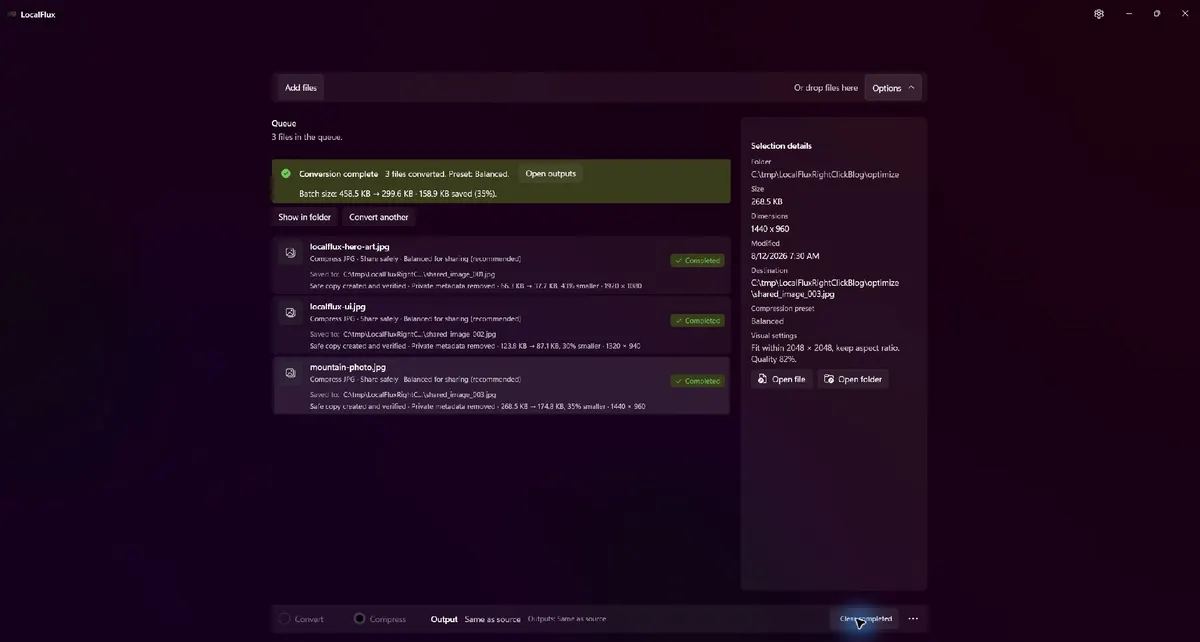Click Convert another button

point(379,217)
